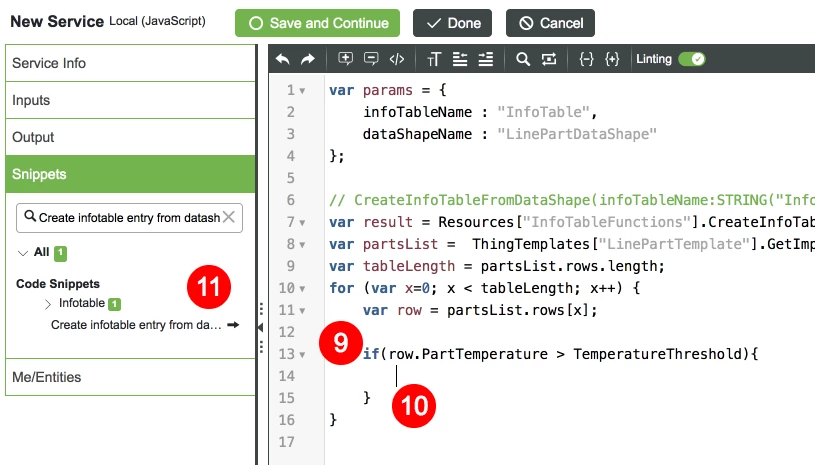Click the replace icon in editor toolbar

[549, 59]
